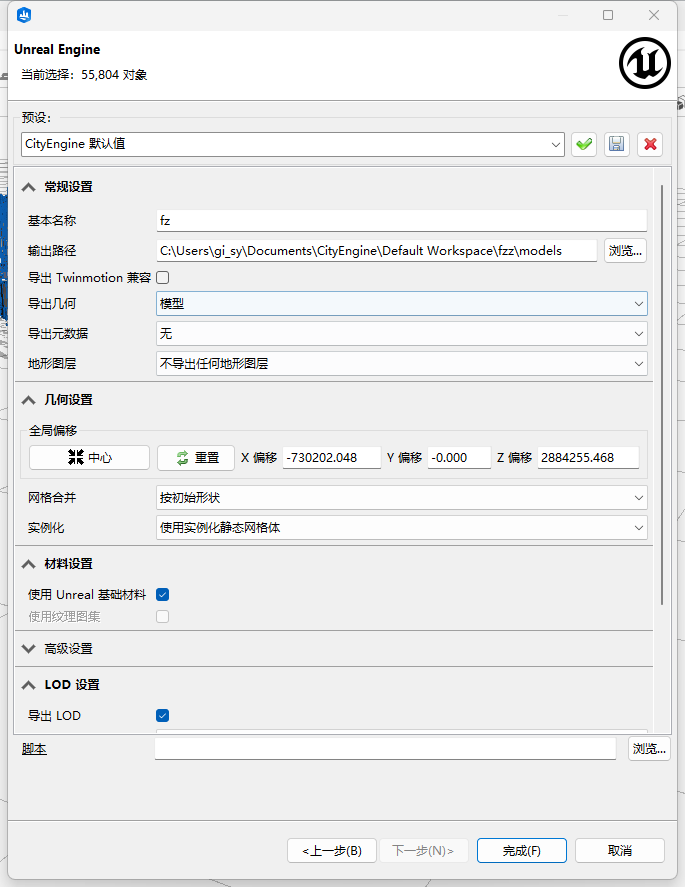Collapse the 材料设置 section
685x887 pixels.
pos(29,565)
